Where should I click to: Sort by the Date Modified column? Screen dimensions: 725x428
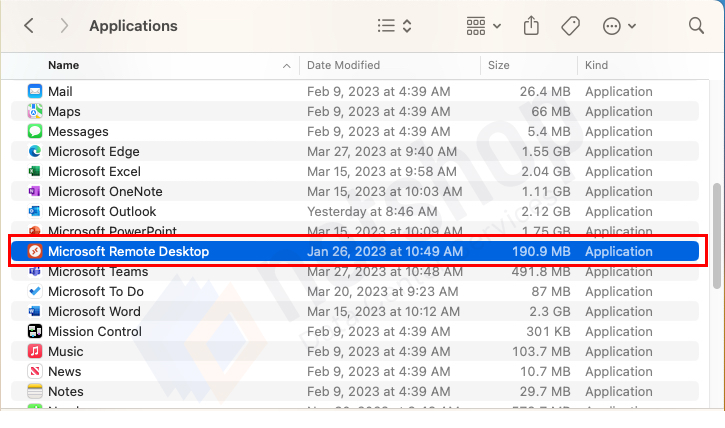tap(344, 65)
